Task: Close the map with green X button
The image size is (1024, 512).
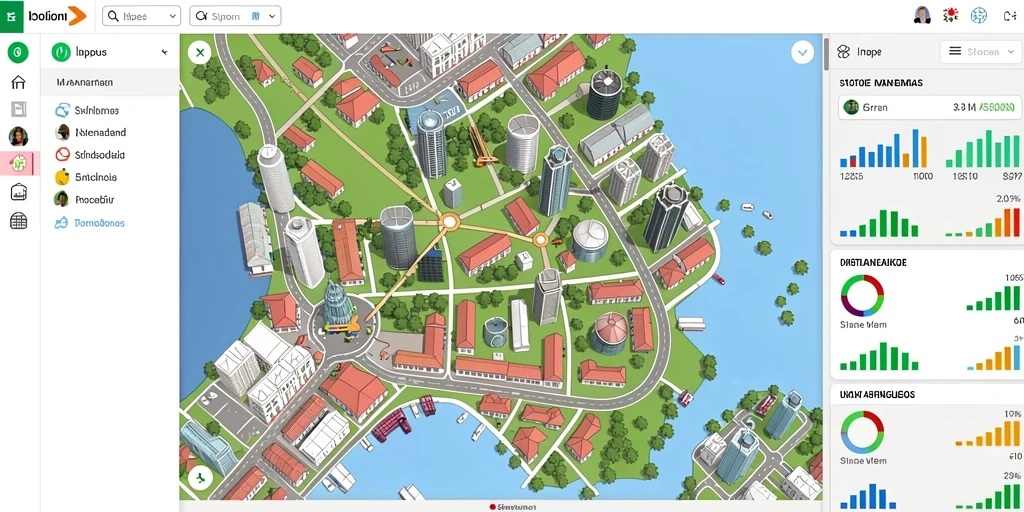Action: click(x=200, y=52)
